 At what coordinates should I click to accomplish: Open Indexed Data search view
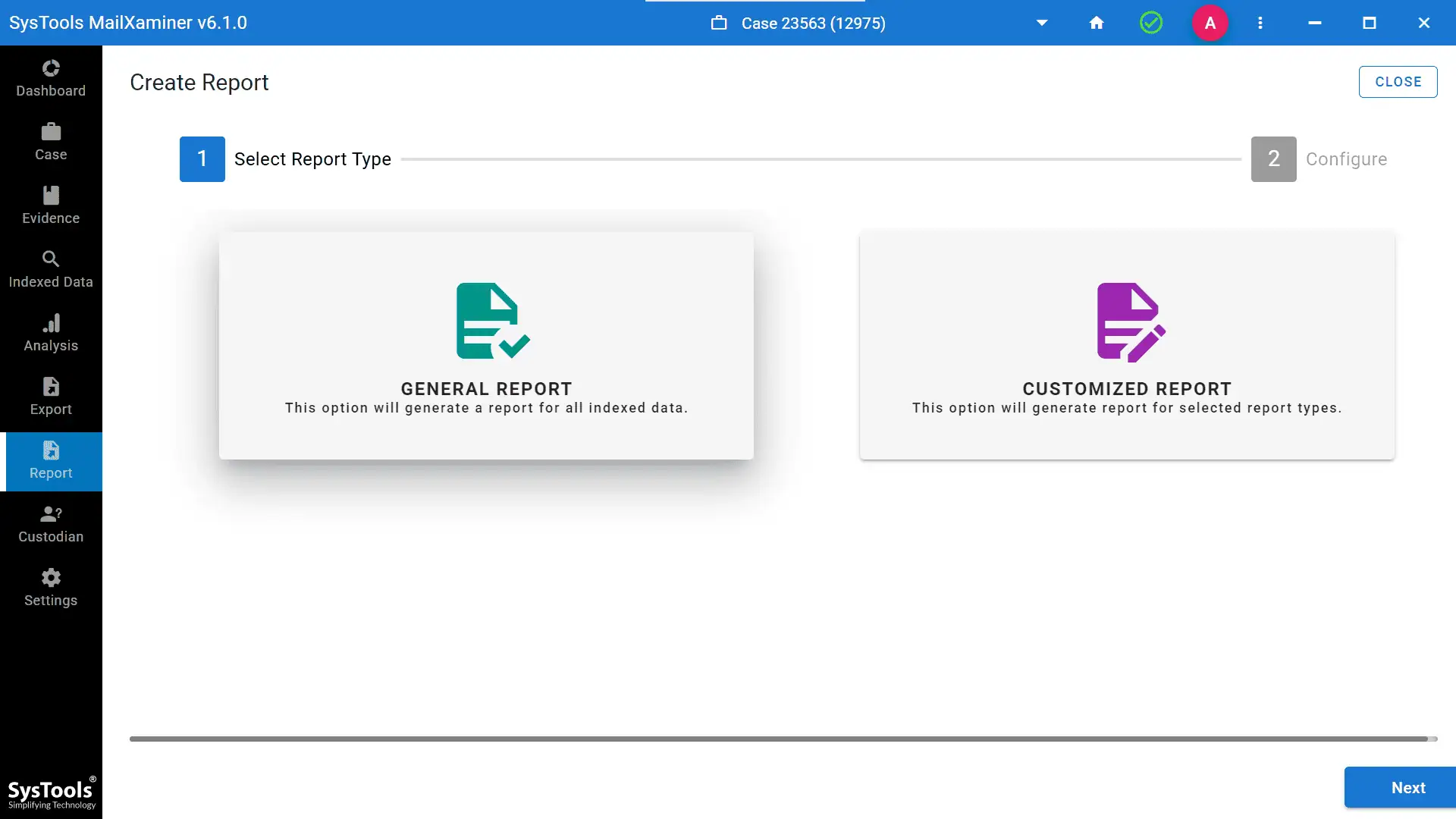tap(51, 269)
